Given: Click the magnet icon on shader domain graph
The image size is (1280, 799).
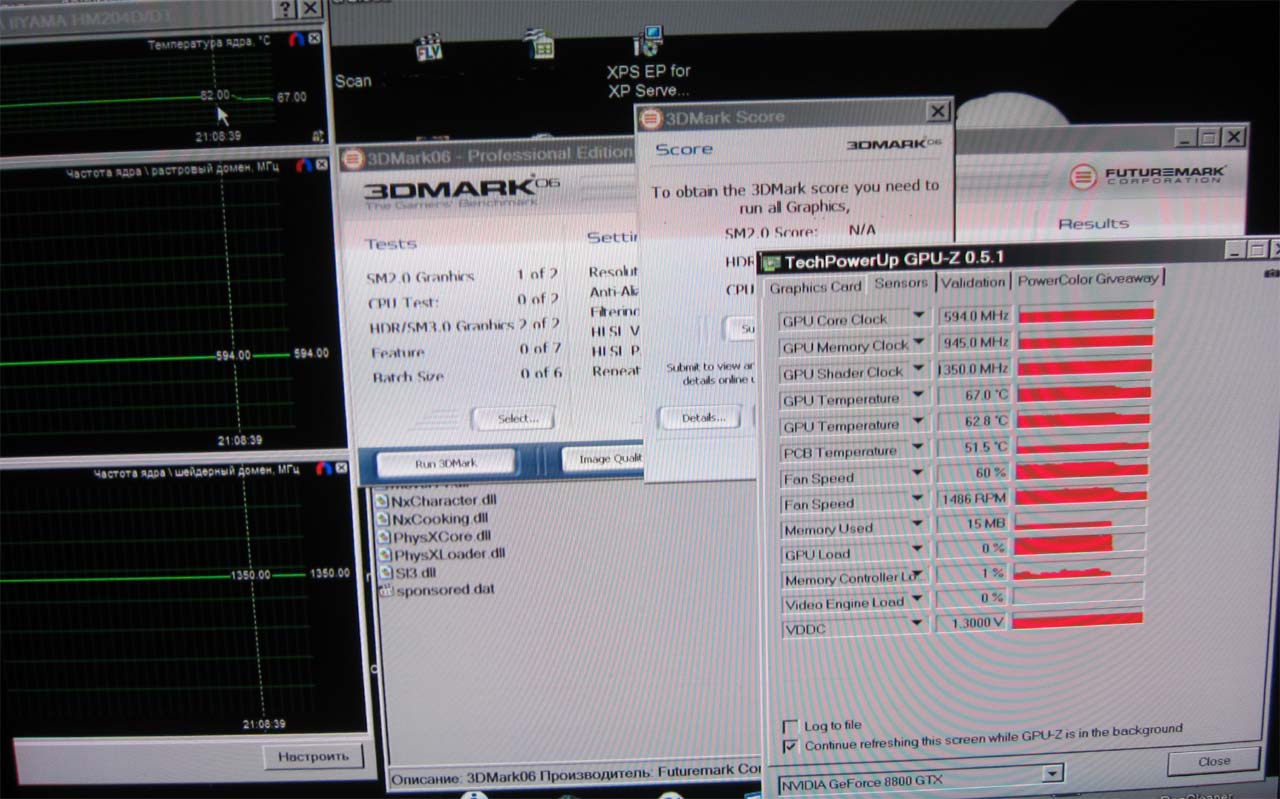Looking at the screenshot, I should (x=323, y=468).
